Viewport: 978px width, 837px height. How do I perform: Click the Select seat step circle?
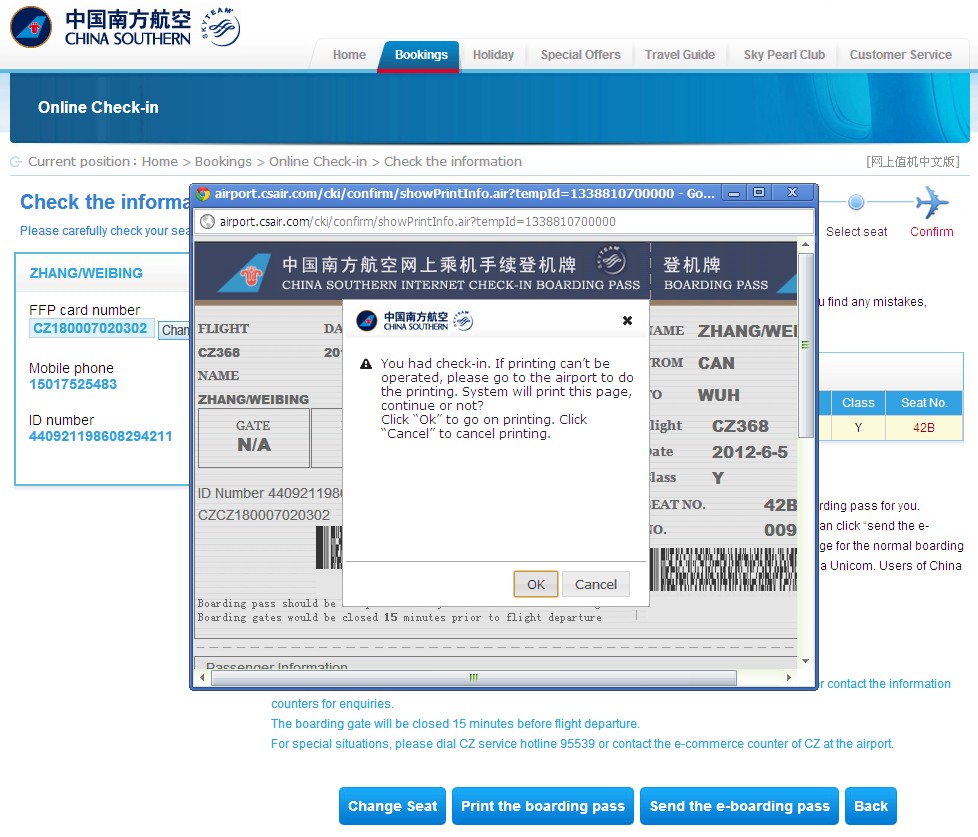pos(856,203)
